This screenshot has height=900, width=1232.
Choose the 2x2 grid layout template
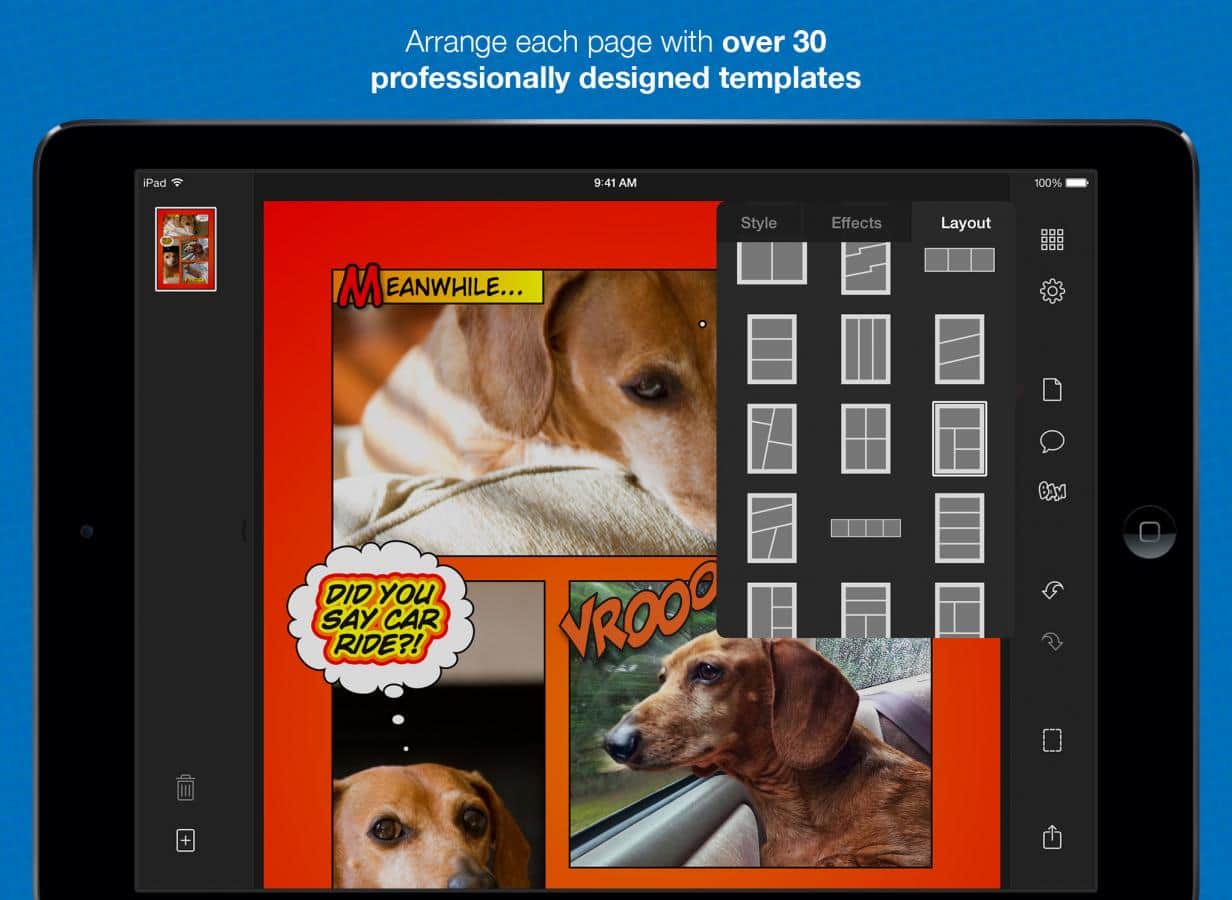(865, 438)
